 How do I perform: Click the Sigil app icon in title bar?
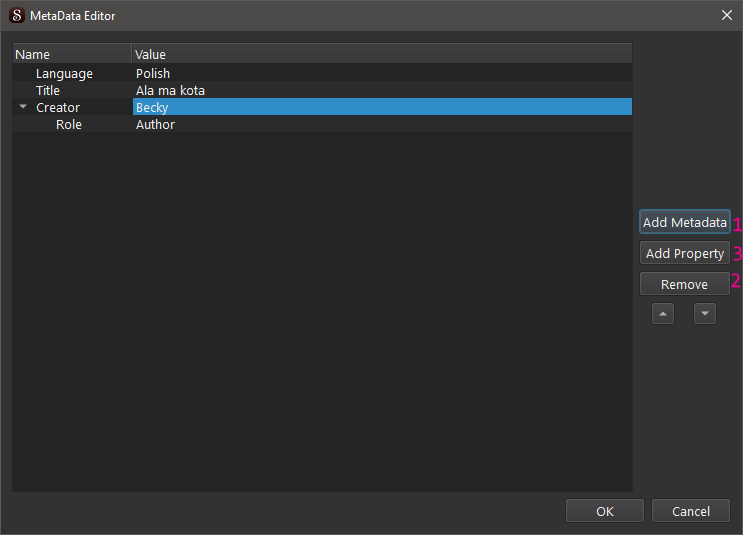pos(16,15)
